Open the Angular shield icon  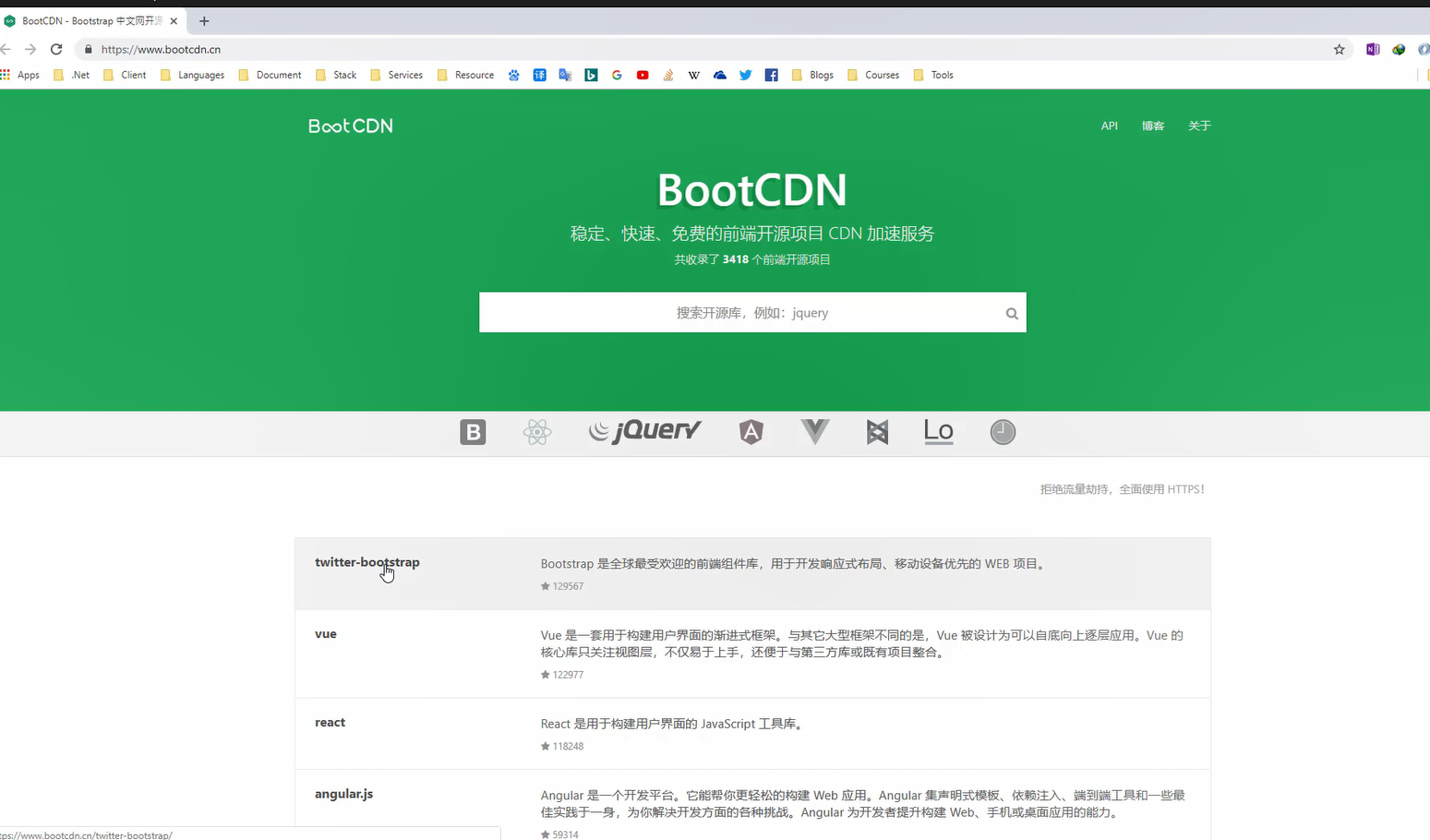(751, 431)
